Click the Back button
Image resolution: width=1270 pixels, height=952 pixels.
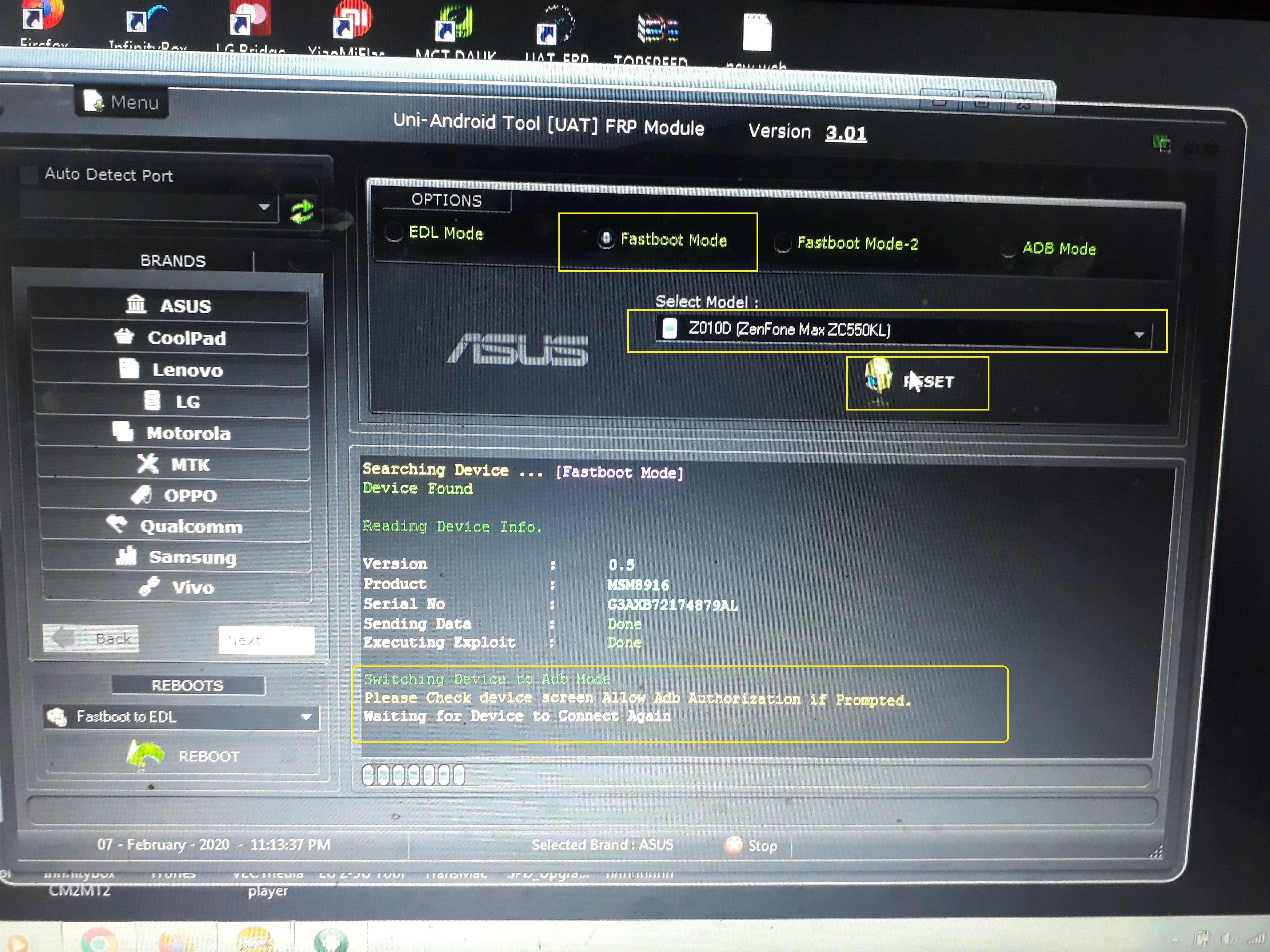tap(91, 638)
